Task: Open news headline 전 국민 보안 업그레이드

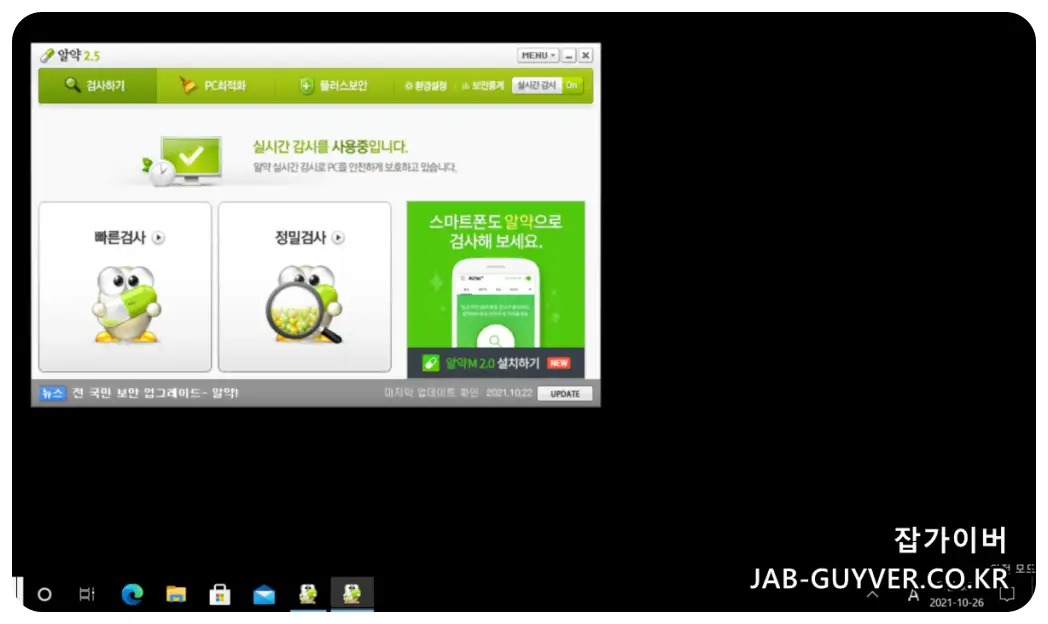Action: point(155,393)
